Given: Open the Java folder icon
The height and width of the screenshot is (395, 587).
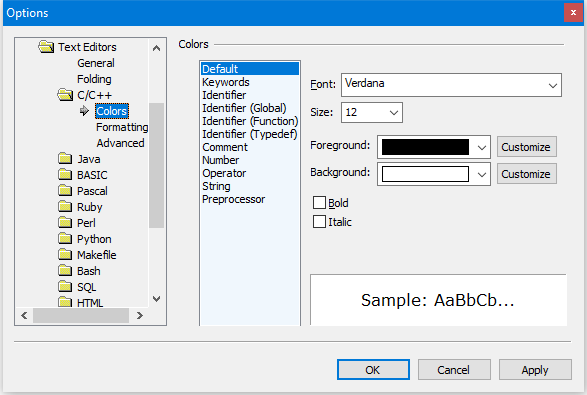Looking at the screenshot, I should 65,159.
